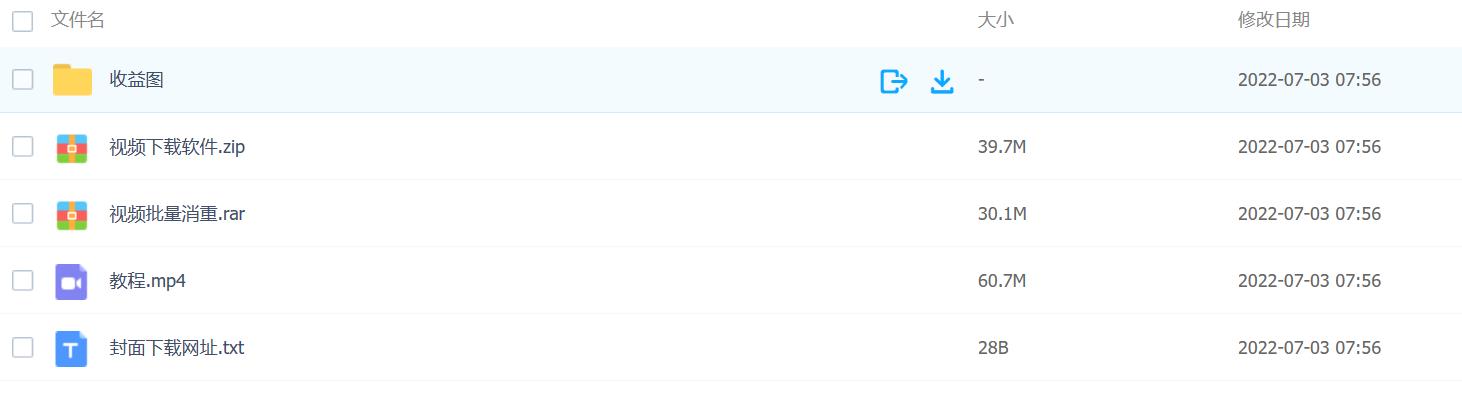Open the 封面下载网址.txt file name

point(177,348)
